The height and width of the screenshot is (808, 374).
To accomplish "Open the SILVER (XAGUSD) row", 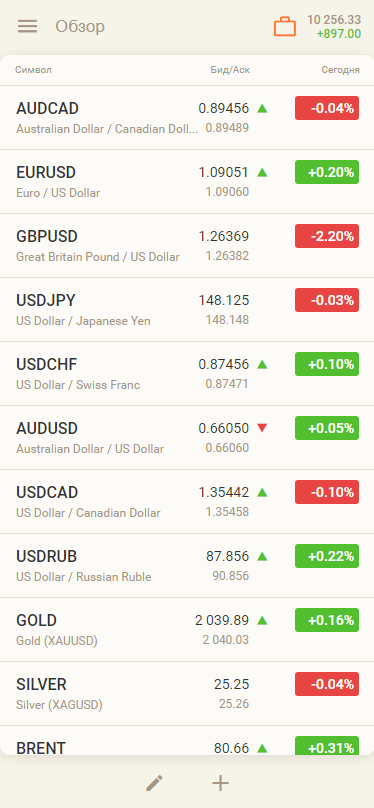I will [x=187, y=694].
